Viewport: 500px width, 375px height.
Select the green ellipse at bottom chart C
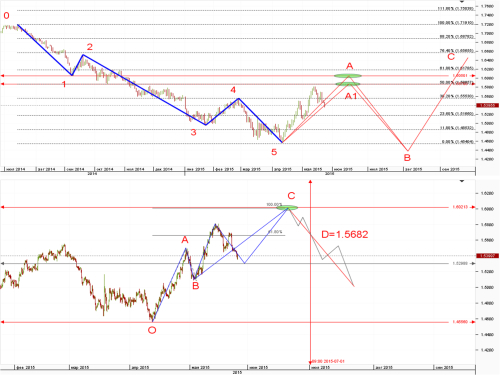(287, 208)
